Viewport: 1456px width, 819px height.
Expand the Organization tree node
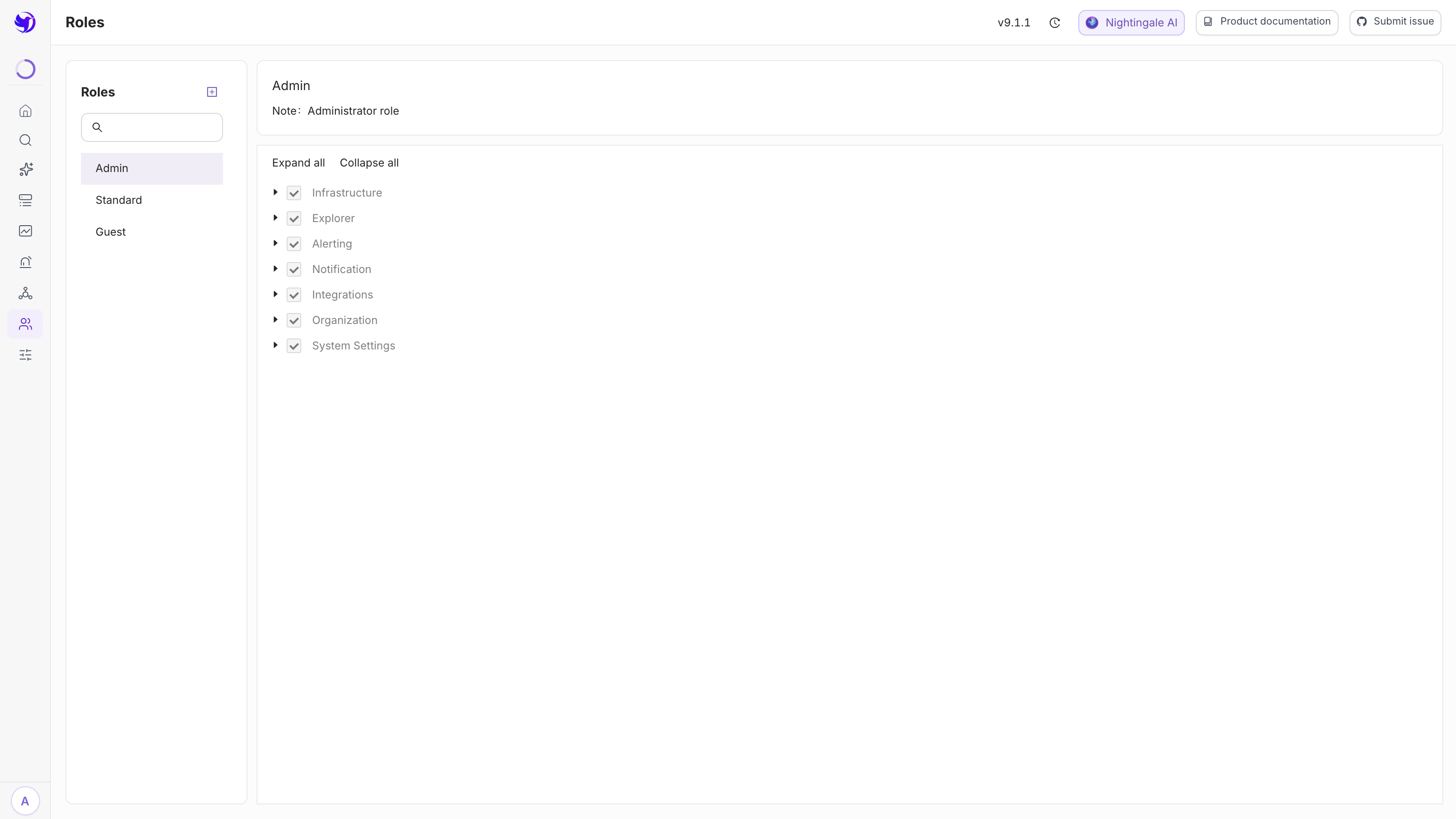pos(276,320)
